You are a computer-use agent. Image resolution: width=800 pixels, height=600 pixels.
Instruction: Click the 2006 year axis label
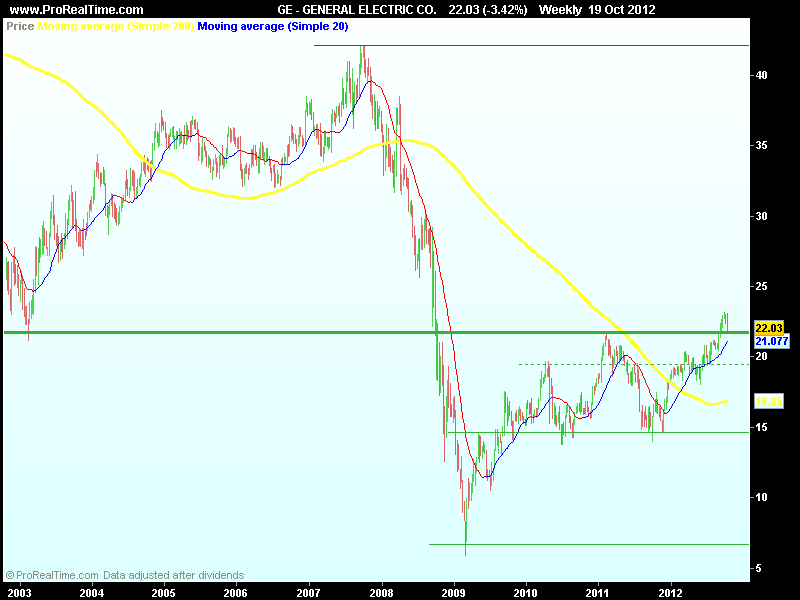(x=236, y=592)
